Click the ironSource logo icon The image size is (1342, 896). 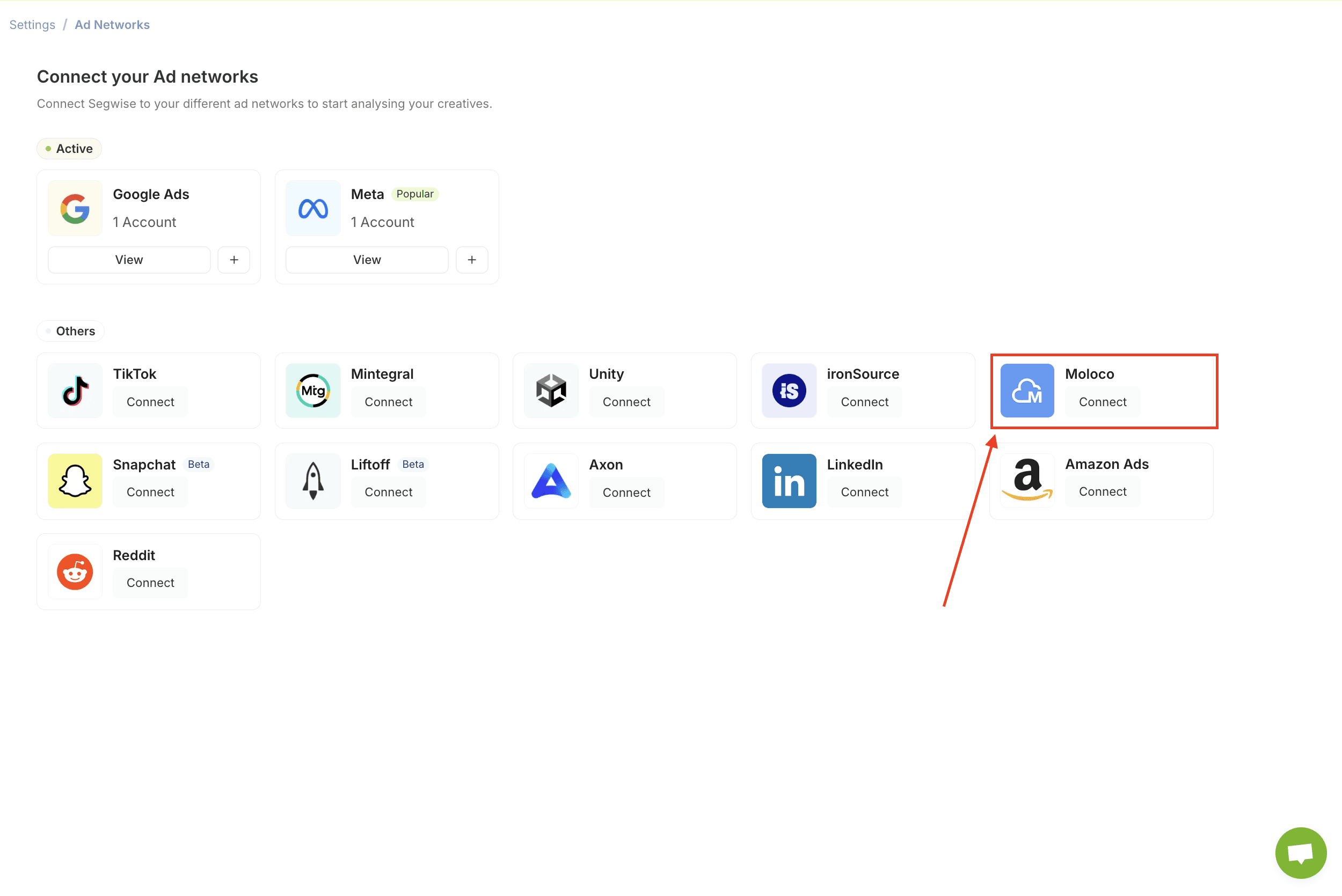point(789,391)
